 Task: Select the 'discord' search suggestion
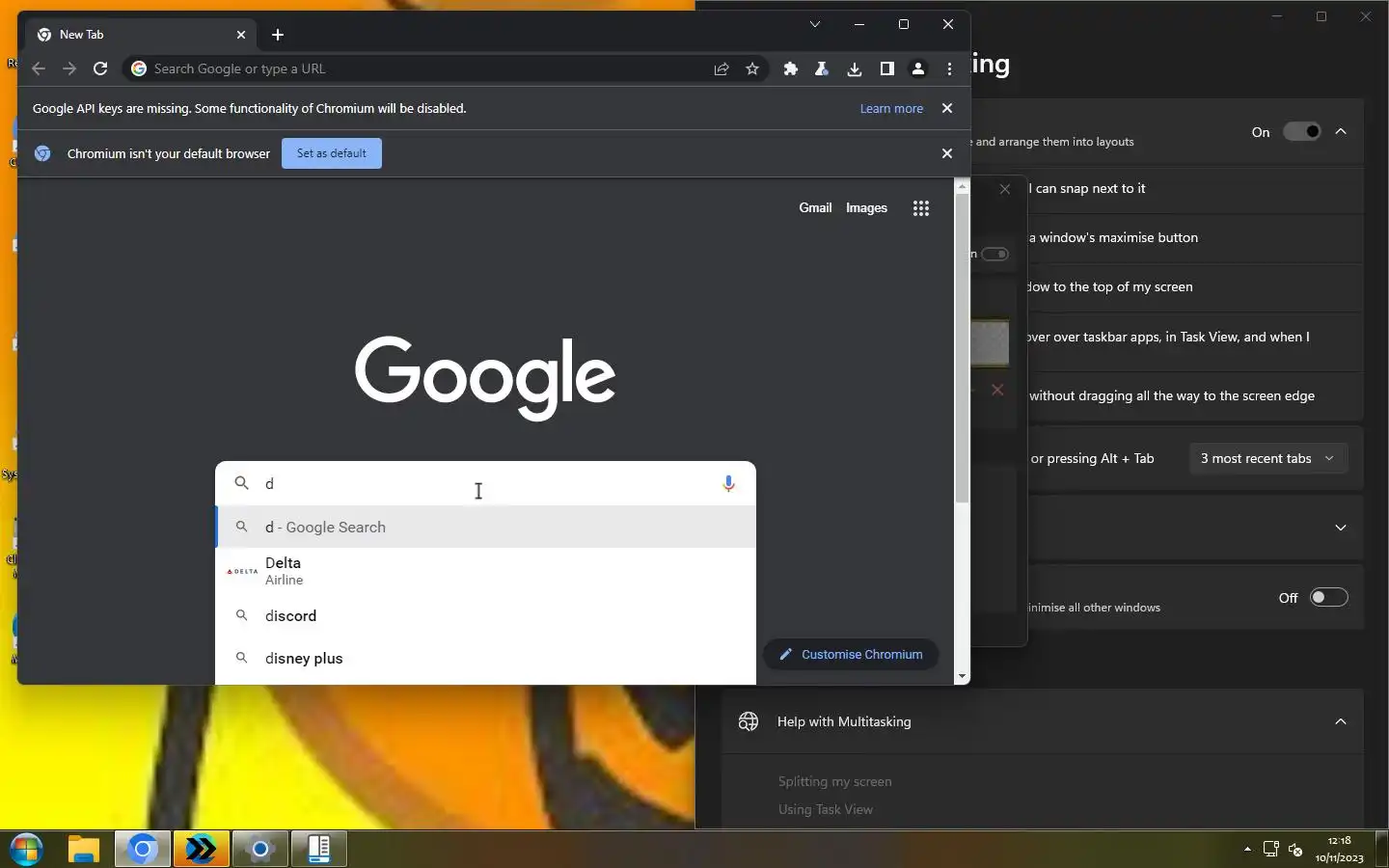click(x=485, y=615)
